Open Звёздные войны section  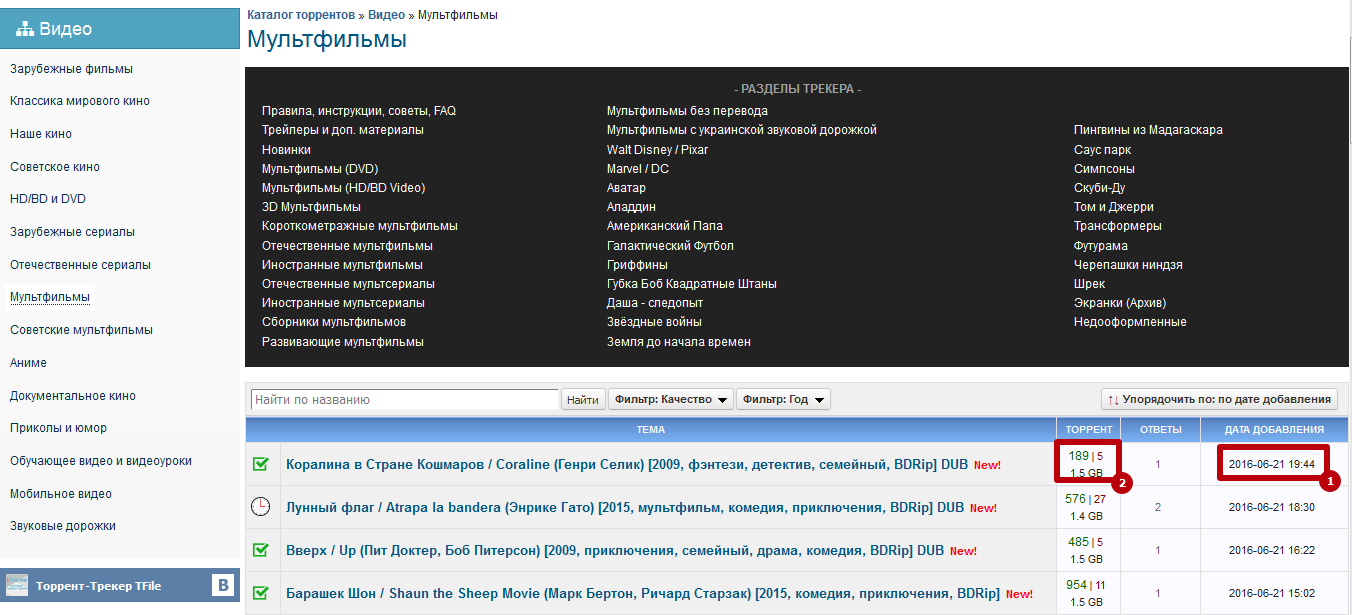[x=654, y=322]
